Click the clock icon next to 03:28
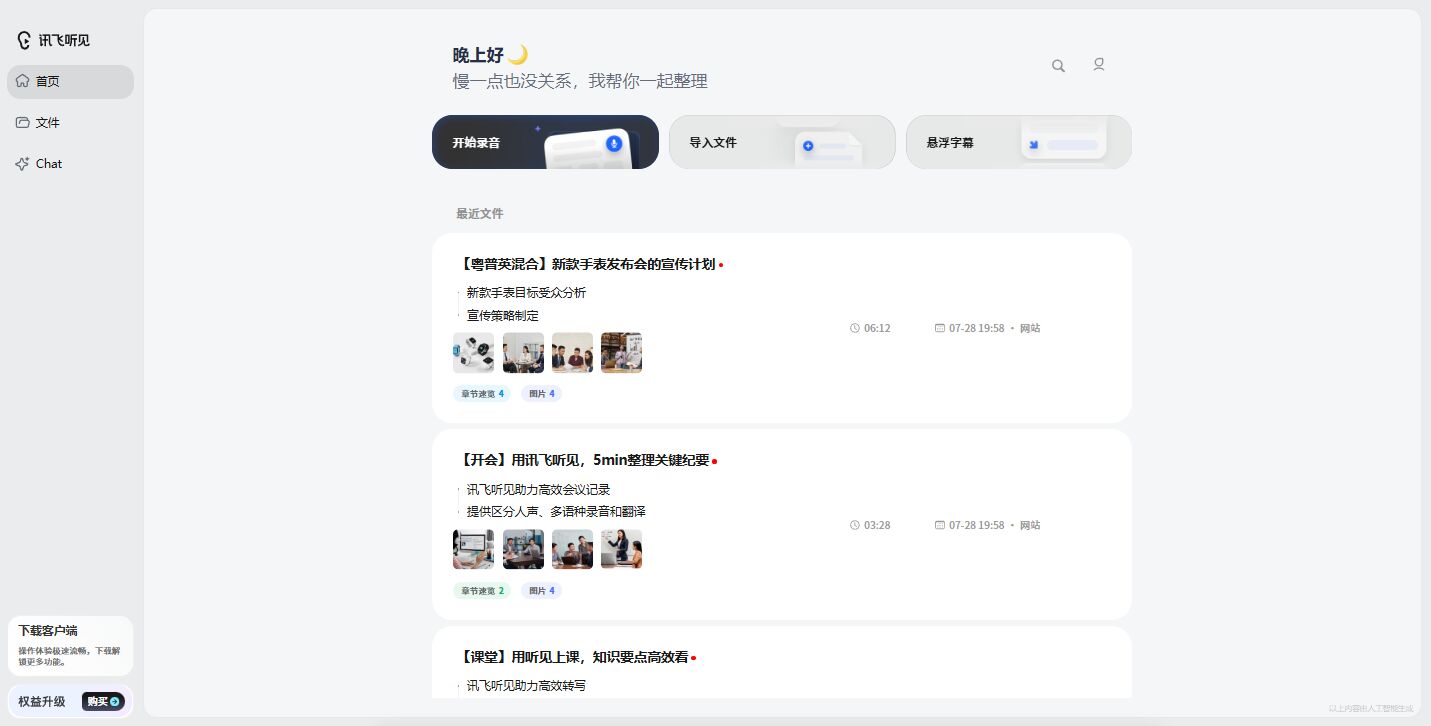The width and height of the screenshot is (1431, 726). click(855, 525)
